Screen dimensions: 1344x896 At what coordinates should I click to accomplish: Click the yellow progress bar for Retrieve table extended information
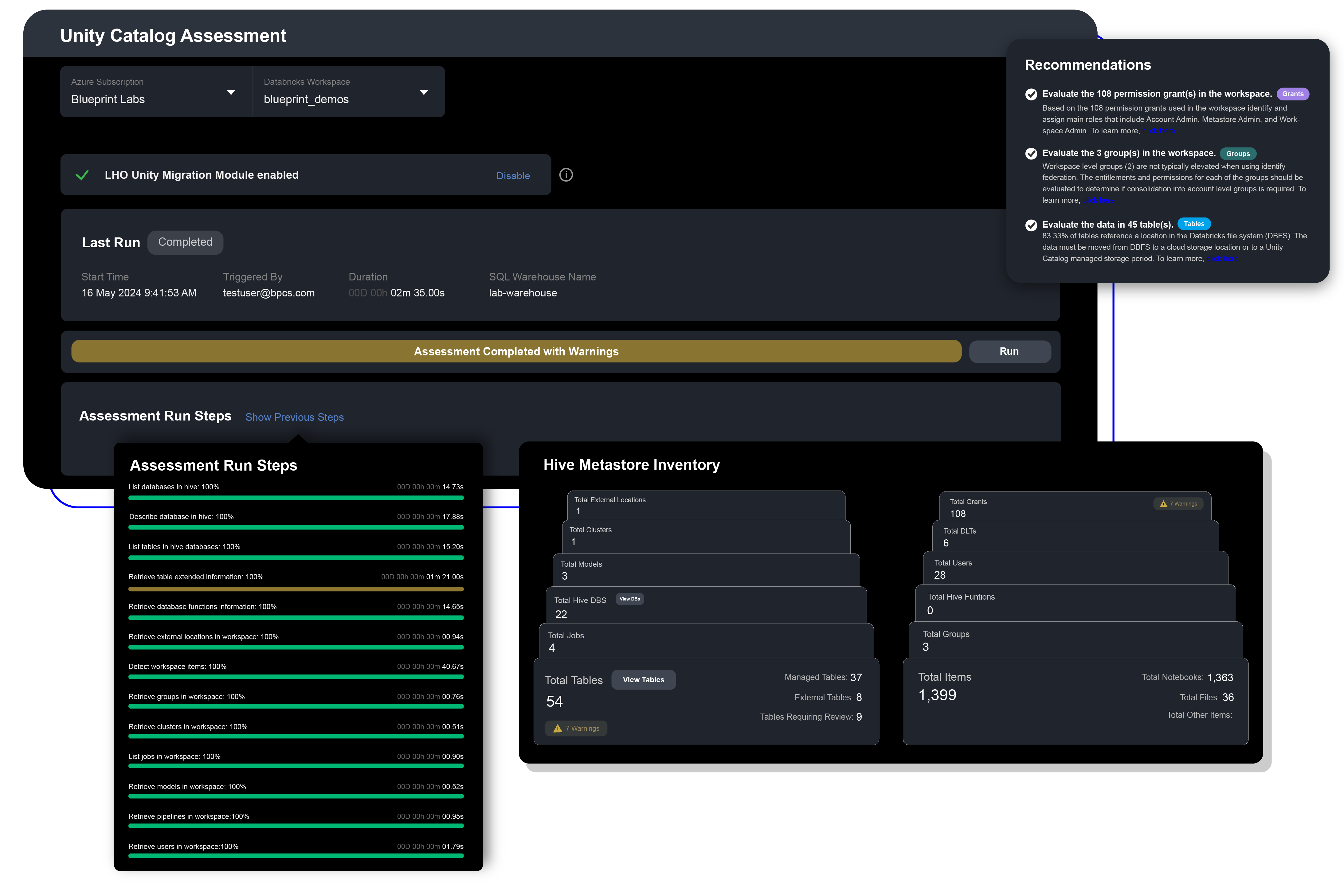296,589
